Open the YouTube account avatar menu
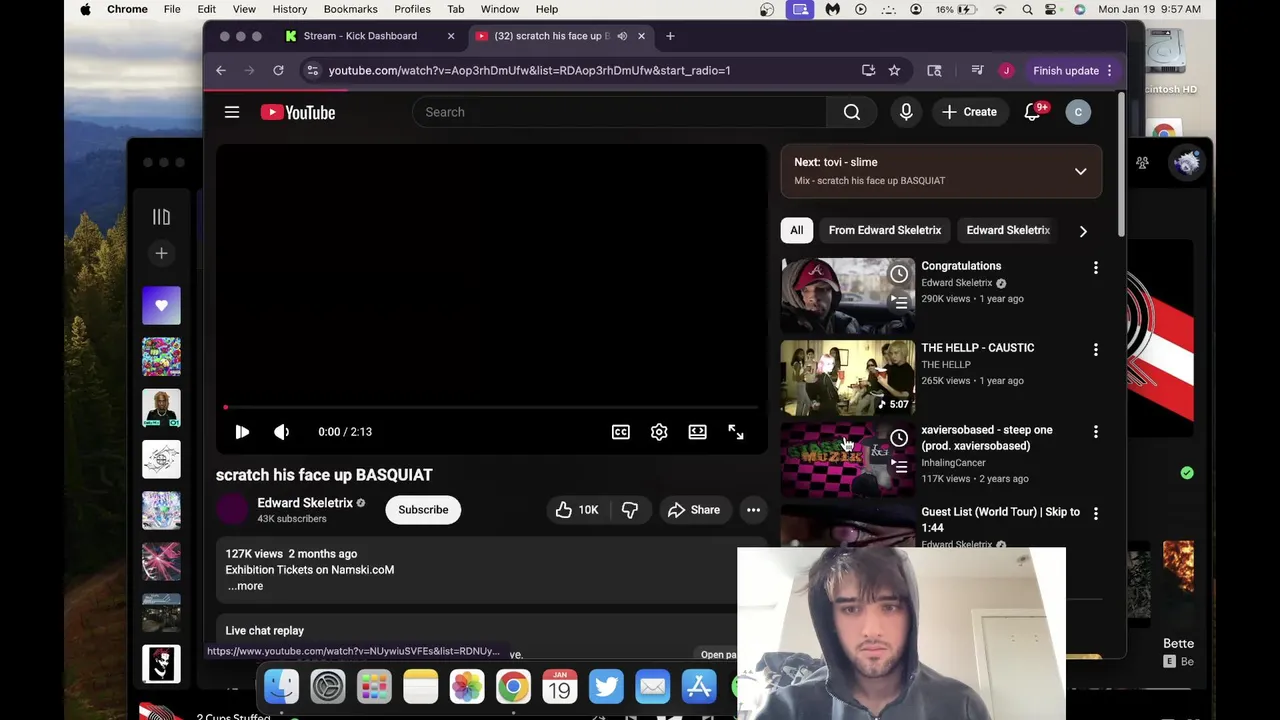This screenshot has height=720, width=1280. coord(1078,112)
